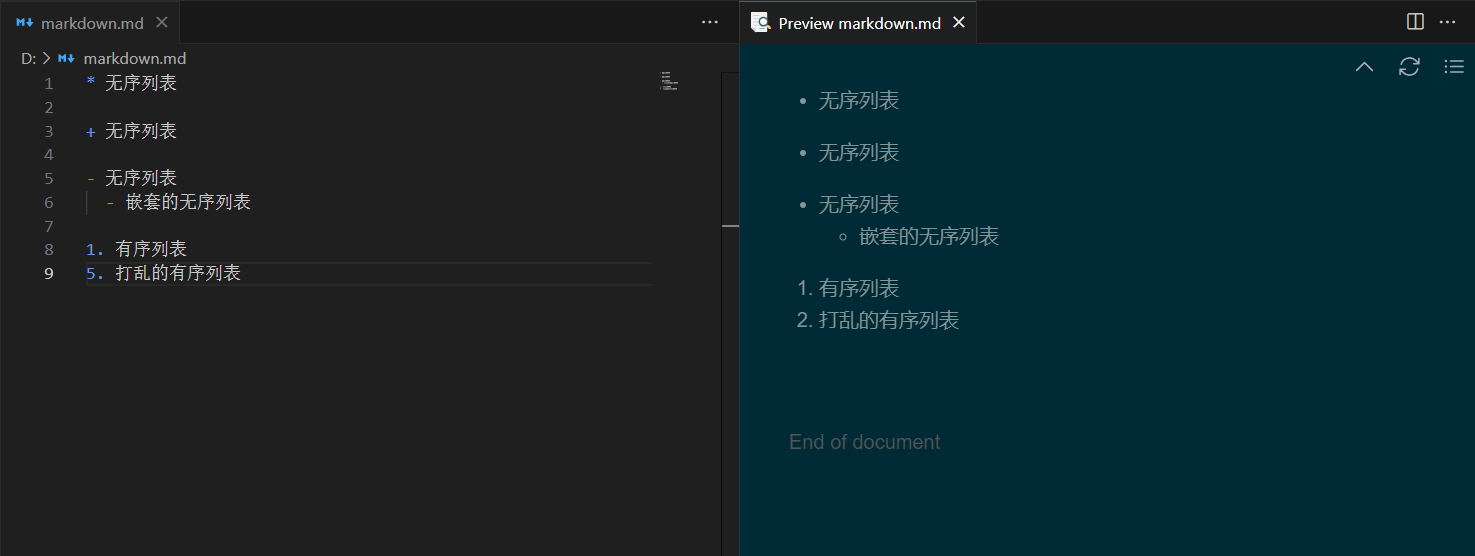Click line number 6 in the gutter
The height and width of the screenshot is (556, 1475).
click(x=49, y=203)
